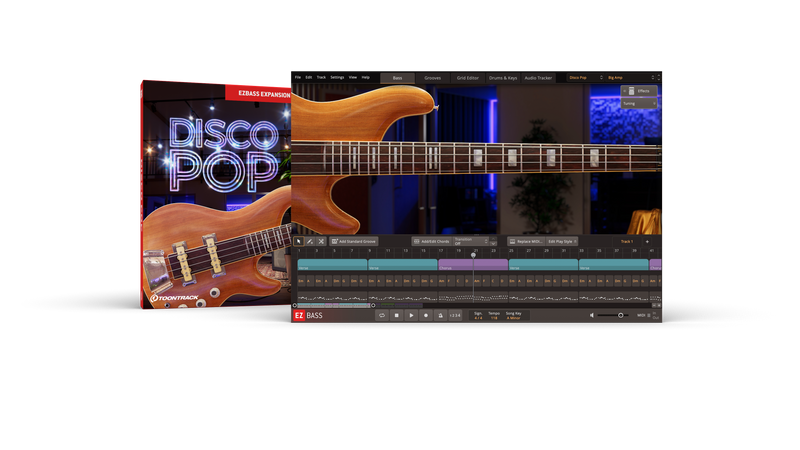Open the Settings menu

coord(337,78)
